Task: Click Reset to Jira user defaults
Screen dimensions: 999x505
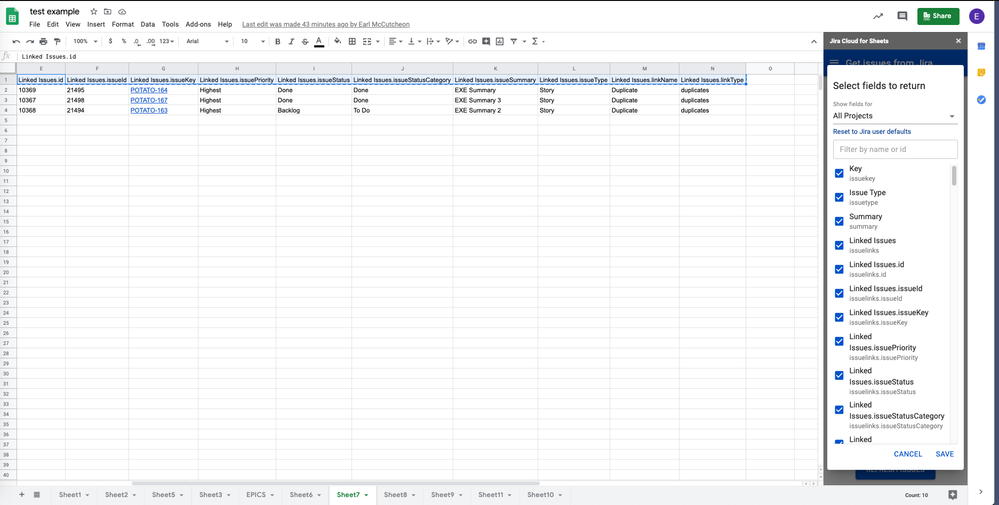Action: click(x=872, y=132)
